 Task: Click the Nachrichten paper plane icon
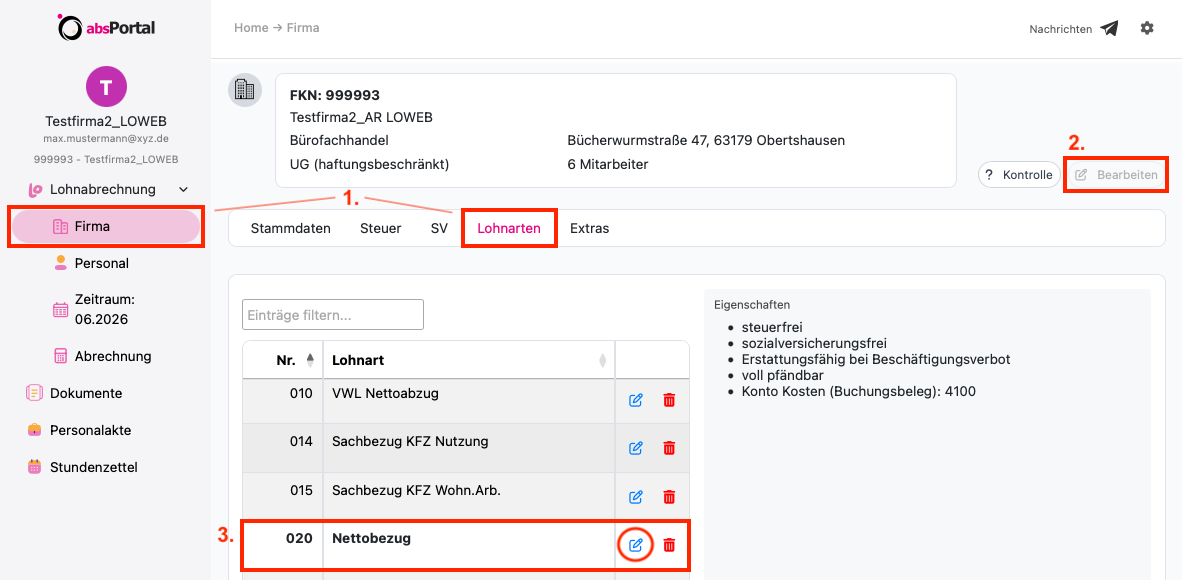coord(1109,29)
